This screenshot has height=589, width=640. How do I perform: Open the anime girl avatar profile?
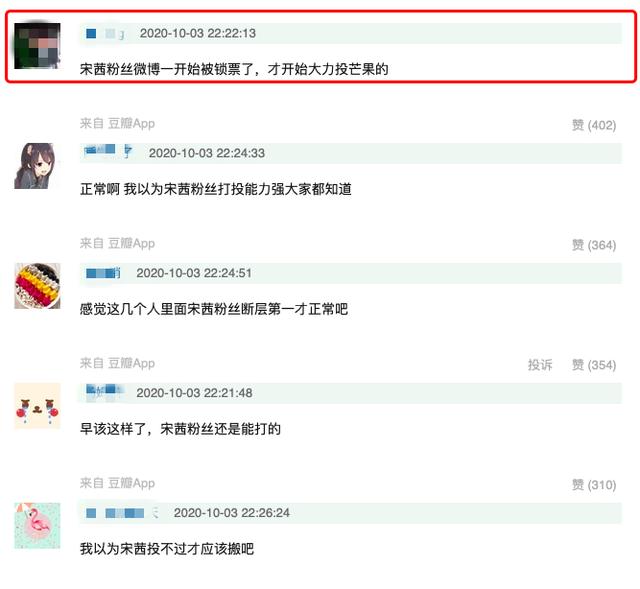click(x=37, y=166)
